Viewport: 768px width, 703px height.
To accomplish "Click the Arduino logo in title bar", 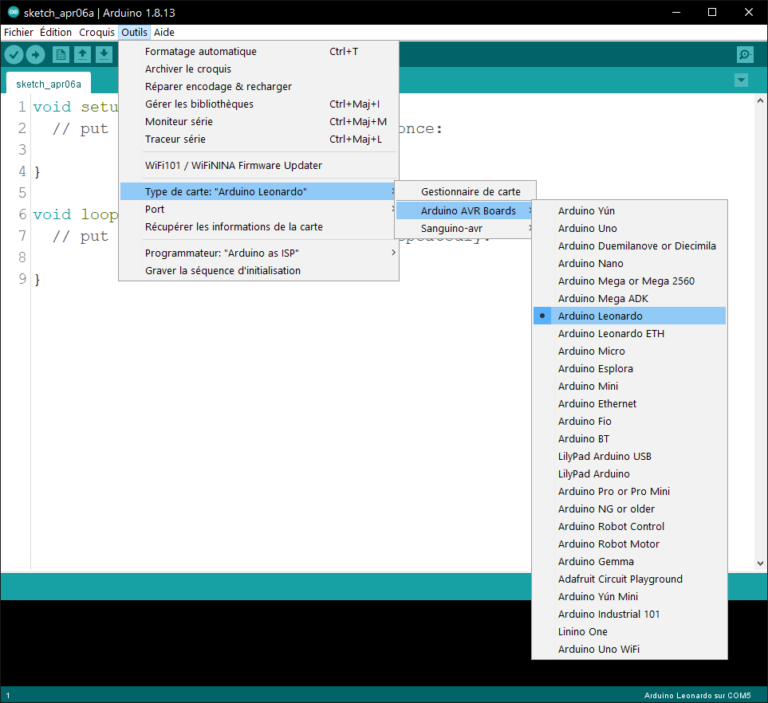I will [x=13, y=12].
